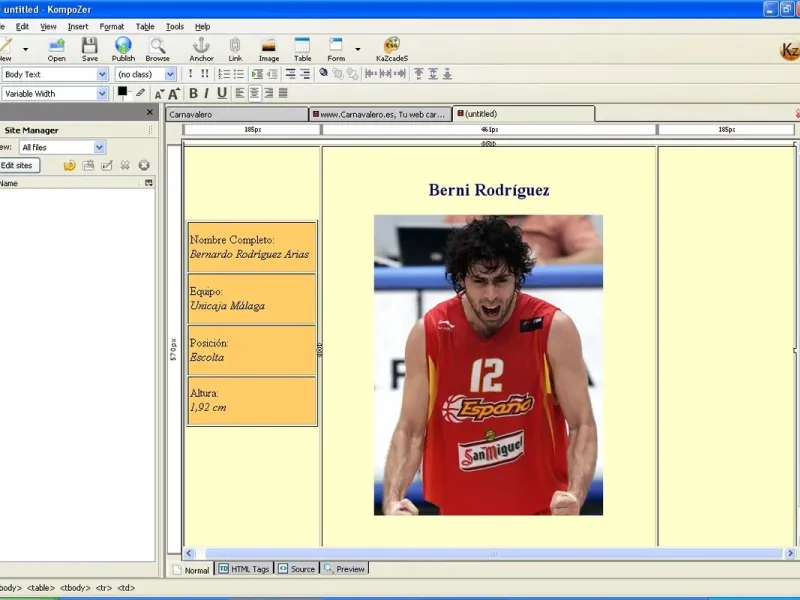The width and height of the screenshot is (800, 600).
Task: Switch to HTML Tags view
Action: click(244, 569)
